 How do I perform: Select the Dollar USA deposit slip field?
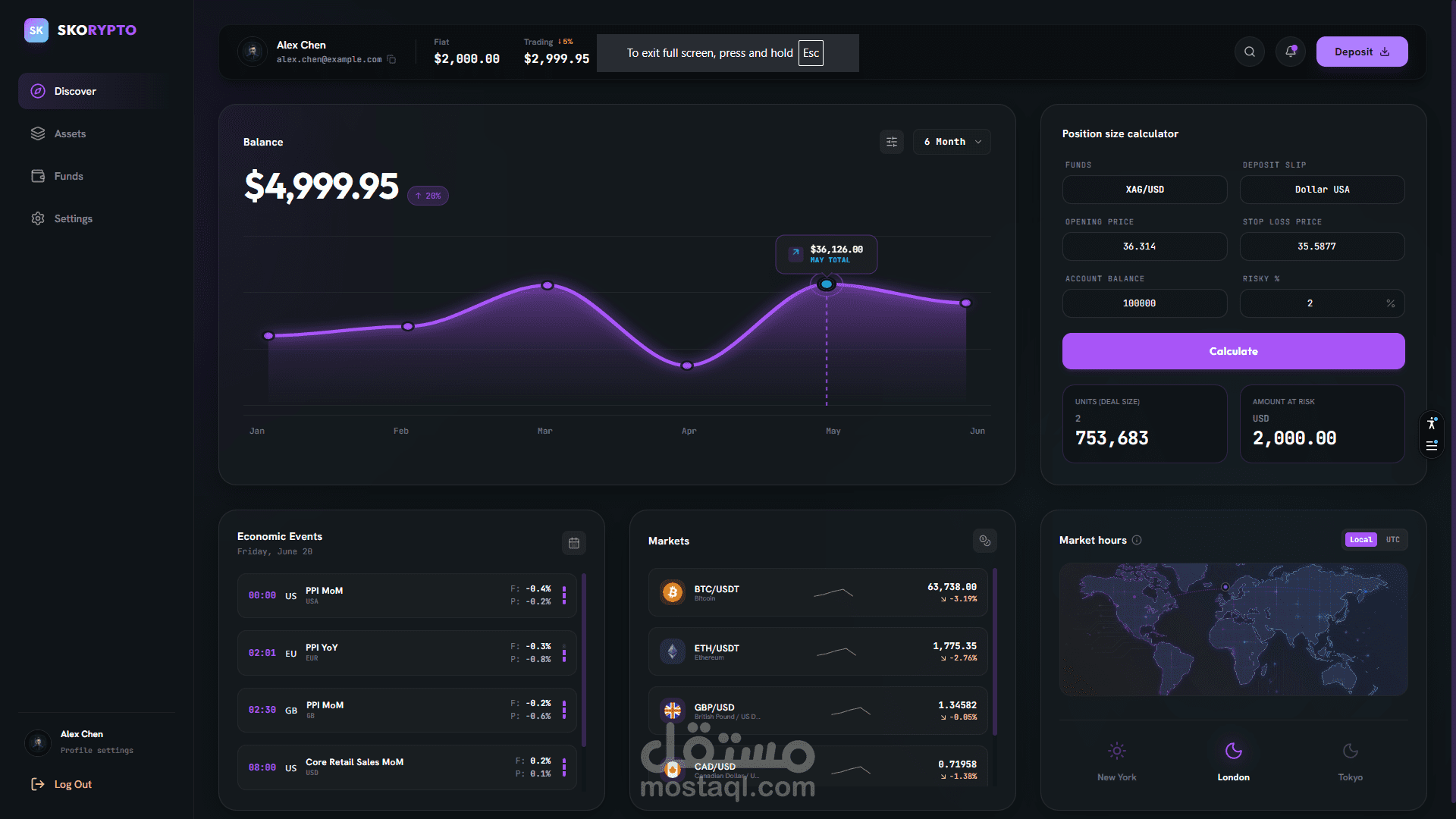pos(1323,190)
